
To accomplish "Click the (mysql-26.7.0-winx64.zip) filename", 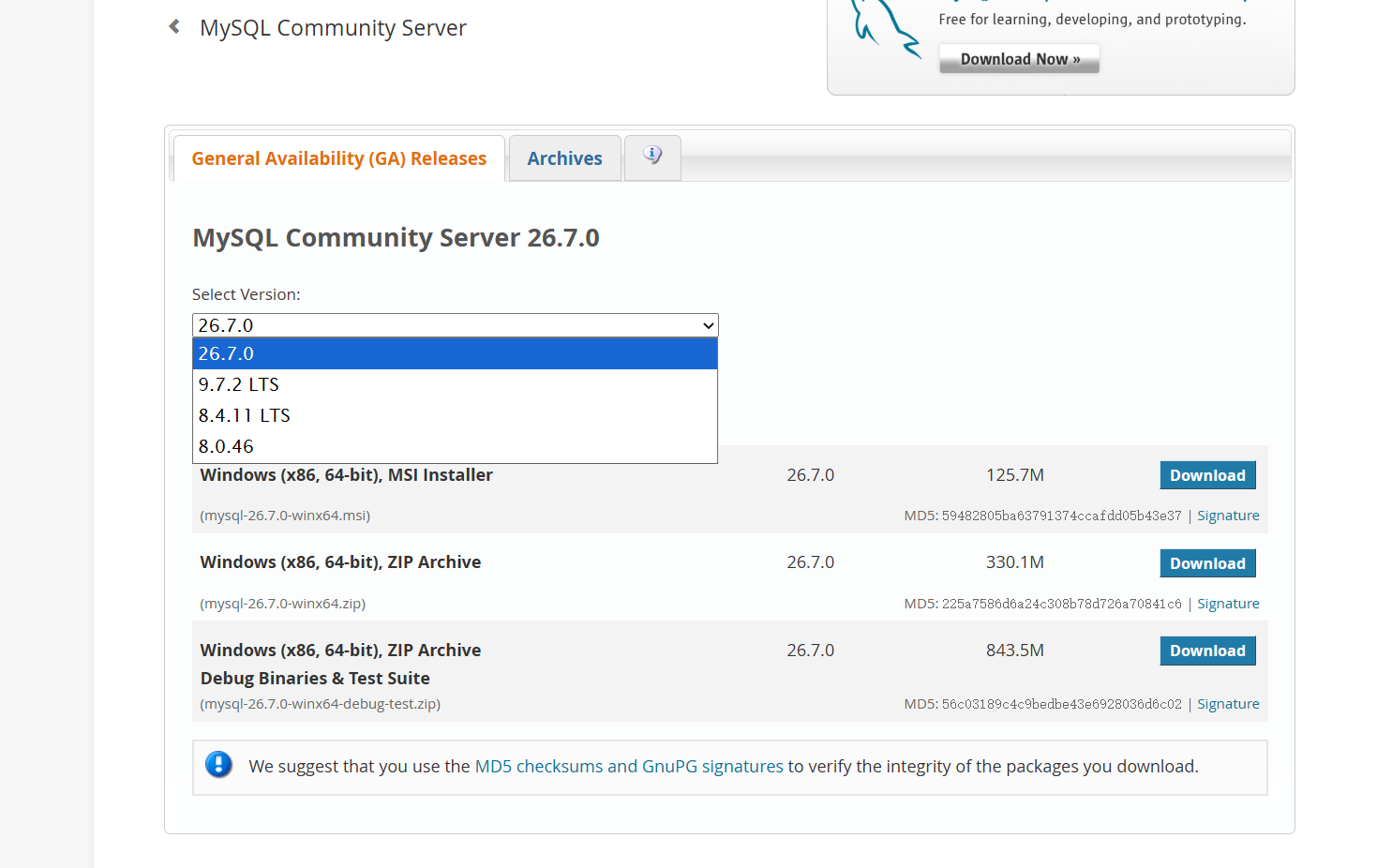I will tap(282, 604).
